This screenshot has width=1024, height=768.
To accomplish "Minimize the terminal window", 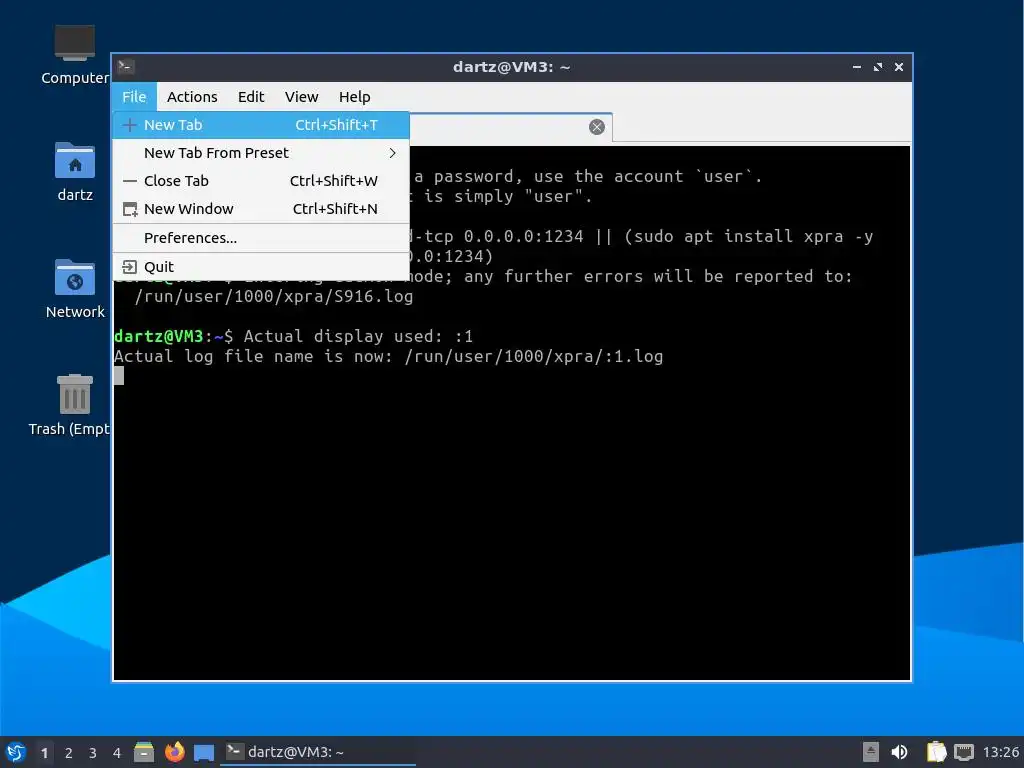I will click(857, 67).
